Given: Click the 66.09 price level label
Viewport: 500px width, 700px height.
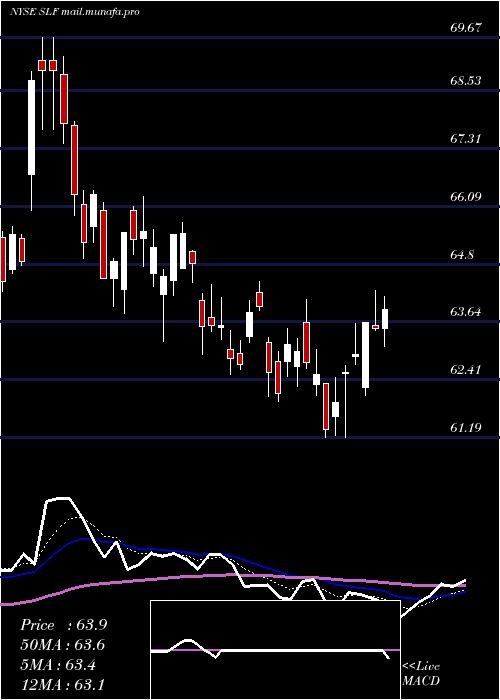Looking at the screenshot, I should click(x=466, y=196).
